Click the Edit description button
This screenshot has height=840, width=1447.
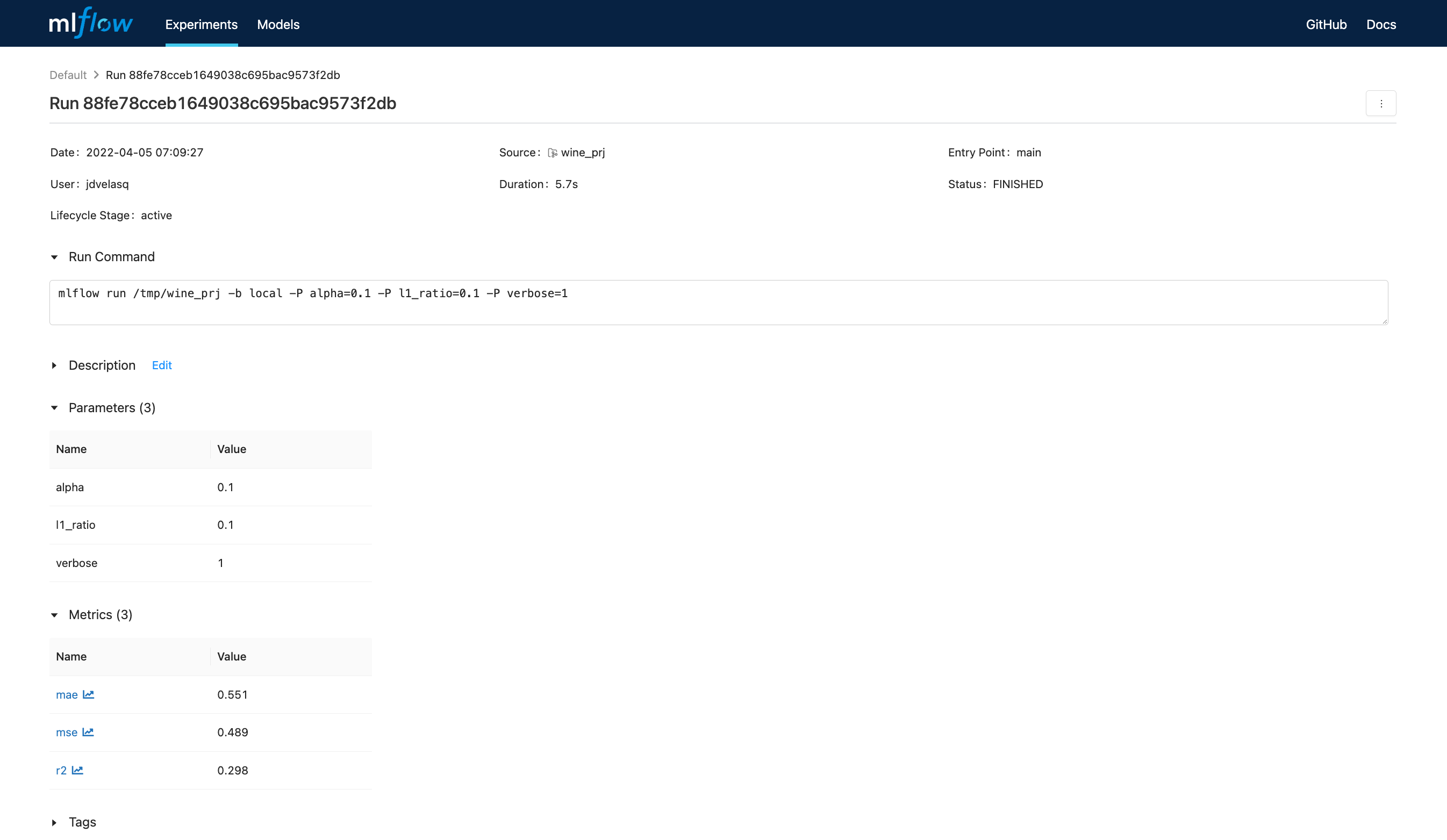pyautogui.click(x=161, y=365)
